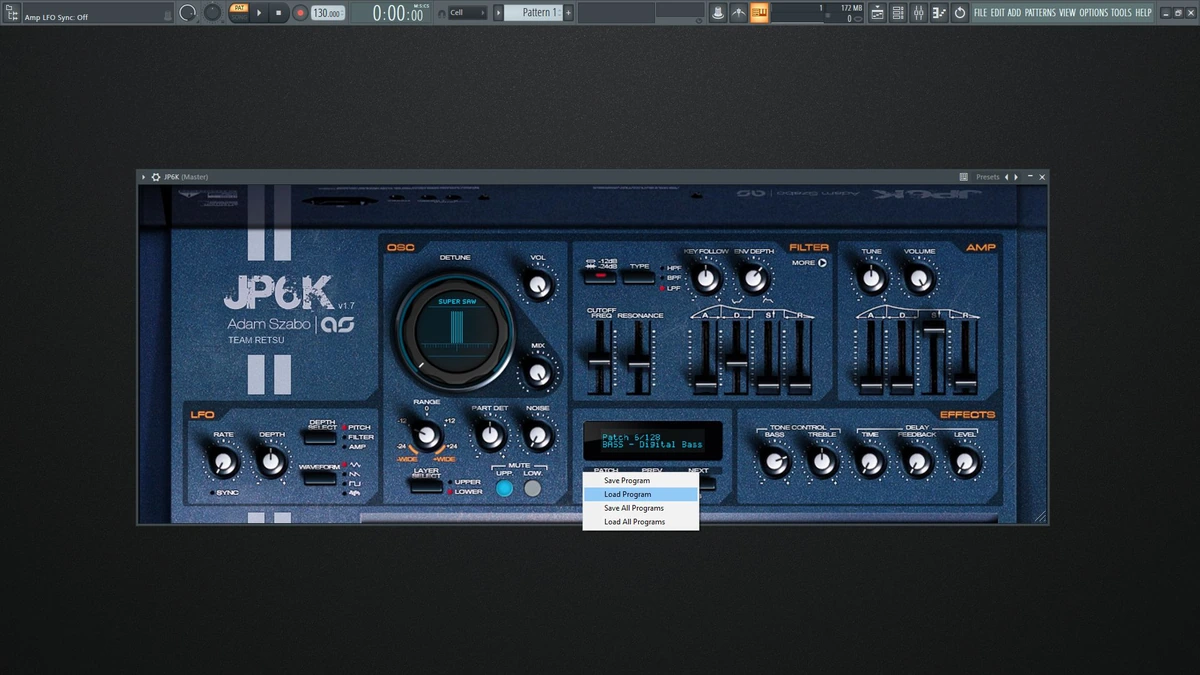The image size is (1200, 675).
Task: Click the hat-shaped toolbar icon
Action: [x=718, y=13]
